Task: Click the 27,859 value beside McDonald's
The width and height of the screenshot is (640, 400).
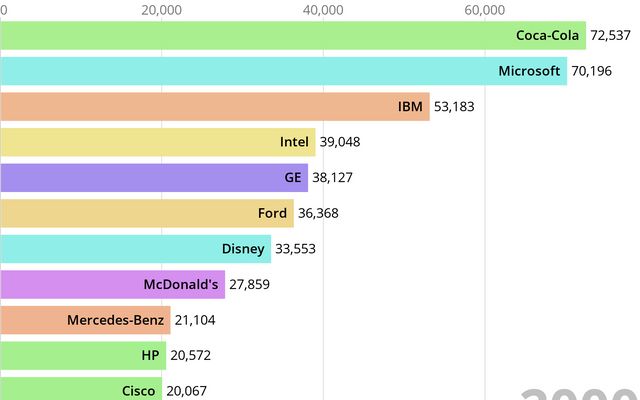Action: (x=249, y=284)
